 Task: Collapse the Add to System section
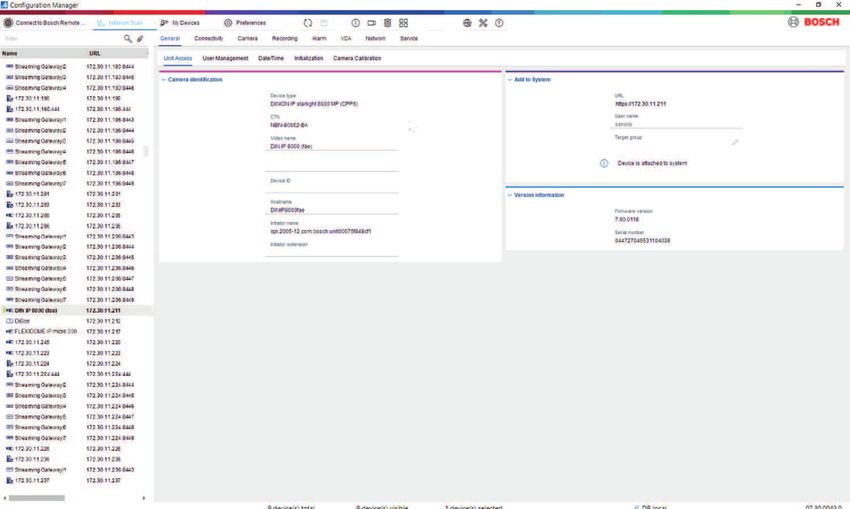click(x=510, y=80)
